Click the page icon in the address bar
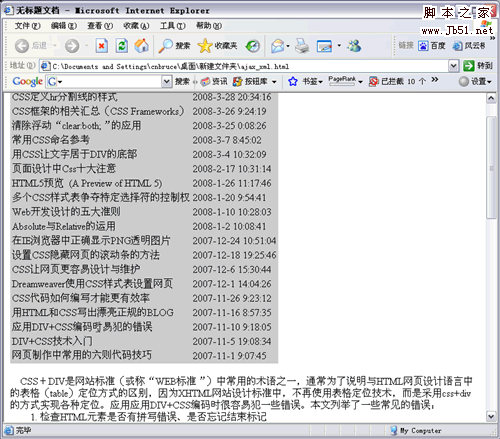 pos(45,66)
